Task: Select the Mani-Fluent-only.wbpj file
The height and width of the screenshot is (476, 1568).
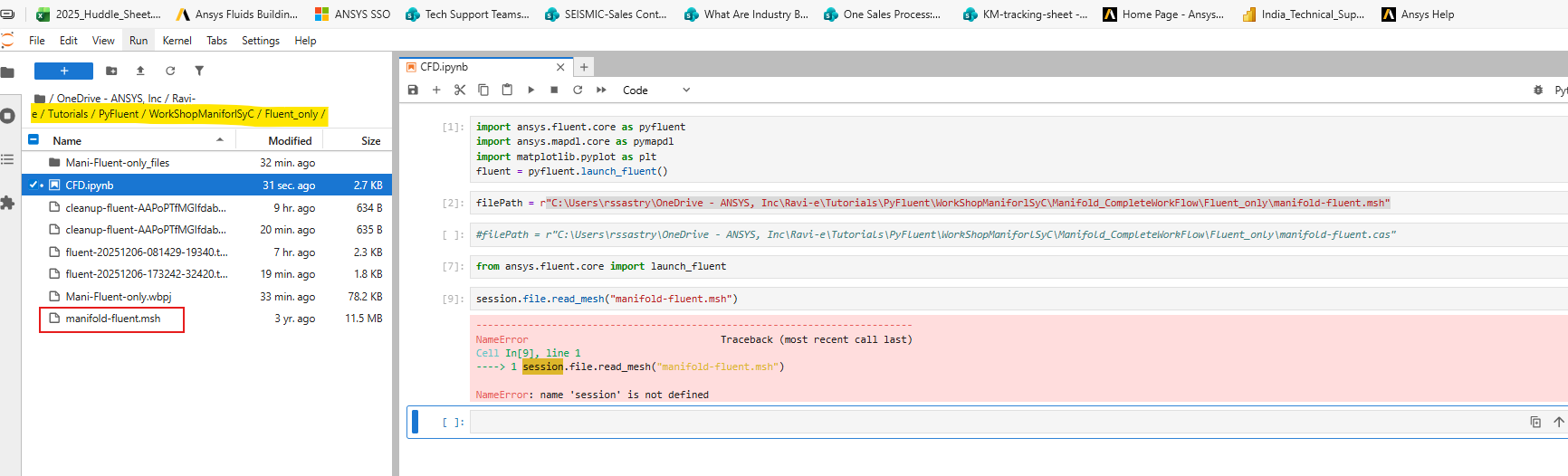Action: coord(207,297)
